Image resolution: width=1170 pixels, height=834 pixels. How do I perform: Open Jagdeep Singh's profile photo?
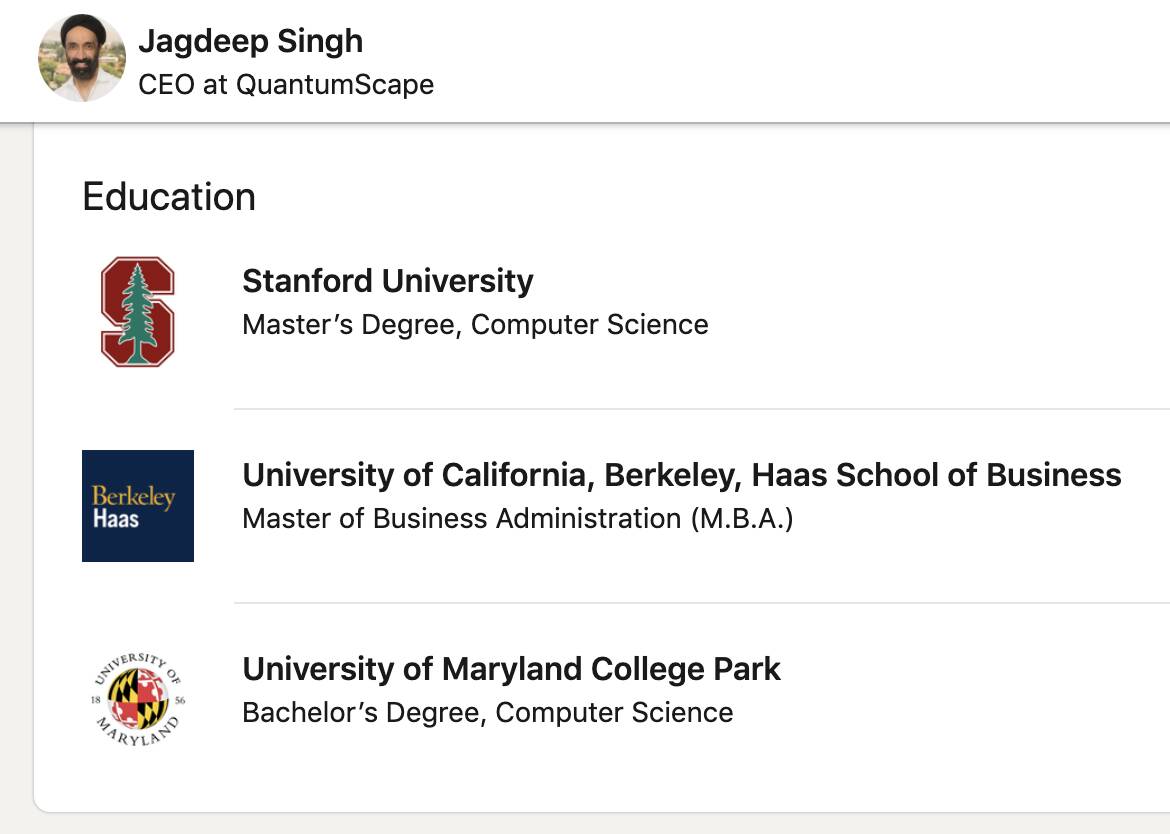click(82, 58)
